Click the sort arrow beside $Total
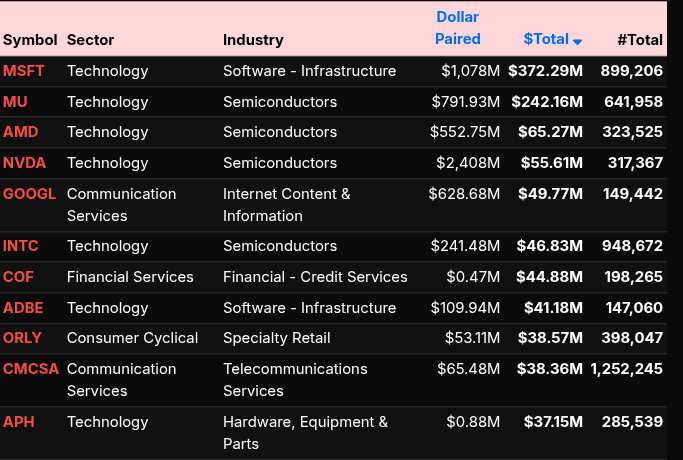683x460 pixels. click(578, 41)
